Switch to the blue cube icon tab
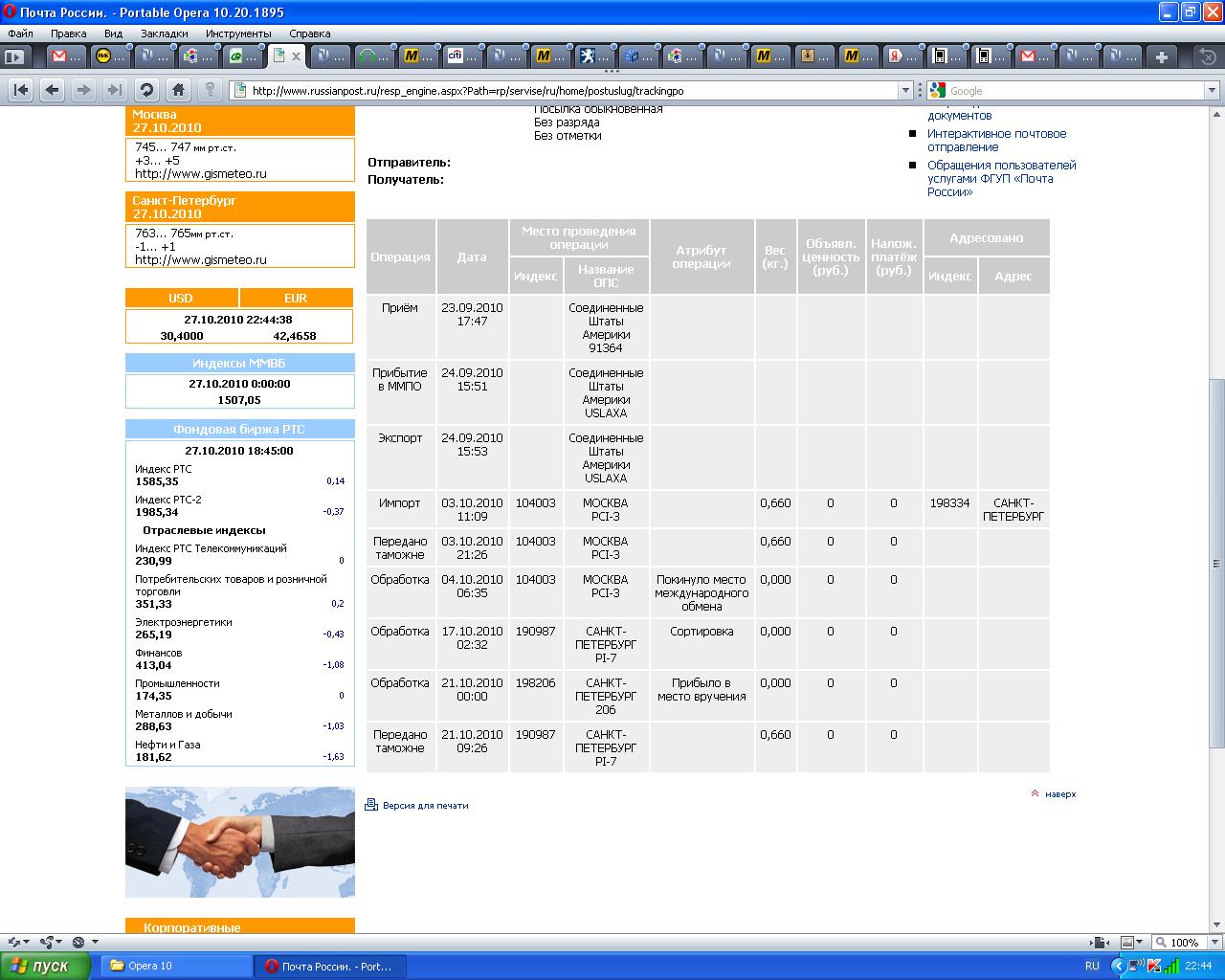The width and height of the screenshot is (1225, 980). click(x=639, y=56)
